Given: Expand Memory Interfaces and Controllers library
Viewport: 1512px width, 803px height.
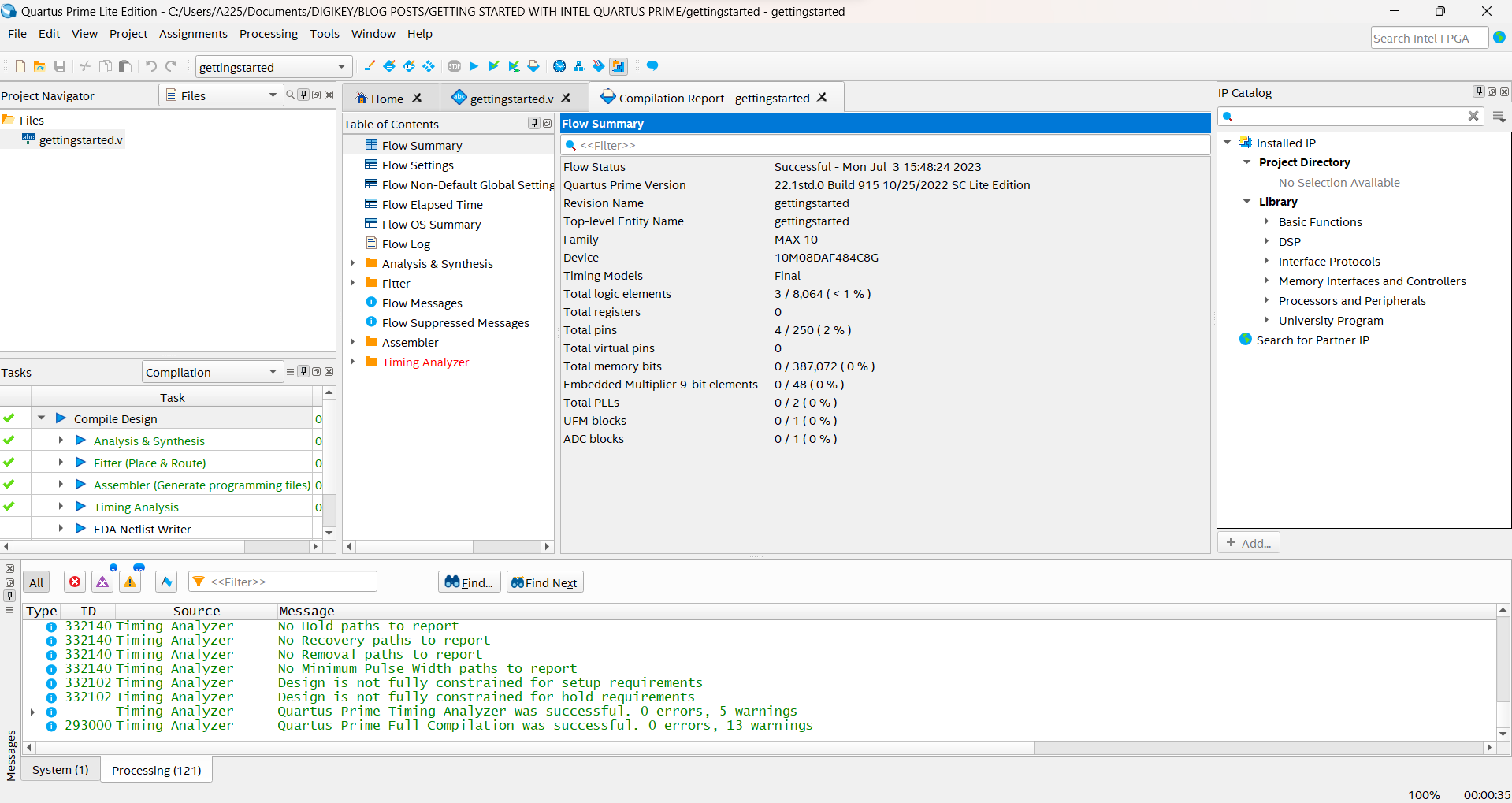Looking at the screenshot, I should coord(1267,281).
